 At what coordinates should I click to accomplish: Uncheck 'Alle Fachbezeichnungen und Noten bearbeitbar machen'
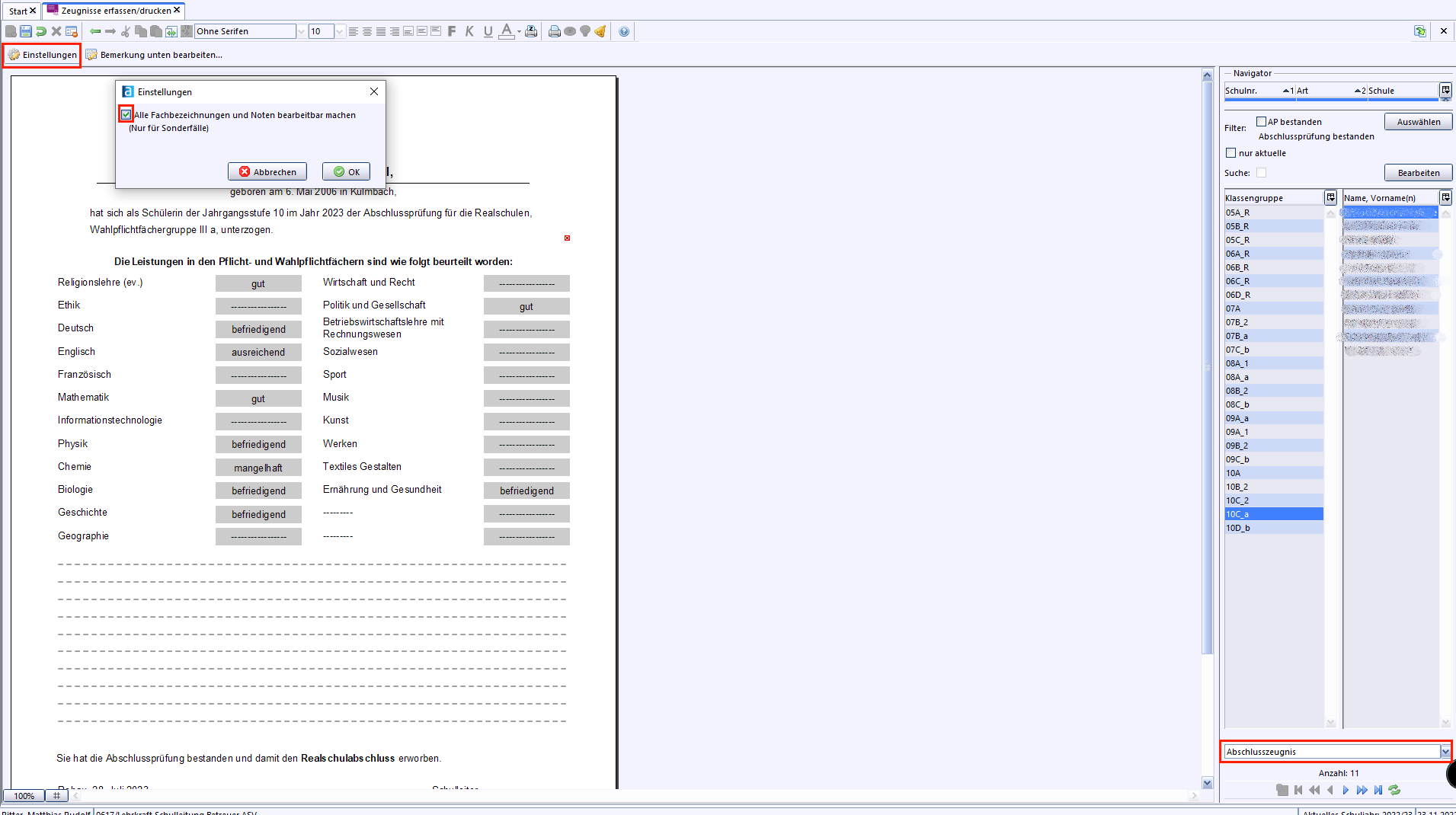point(126,115)
